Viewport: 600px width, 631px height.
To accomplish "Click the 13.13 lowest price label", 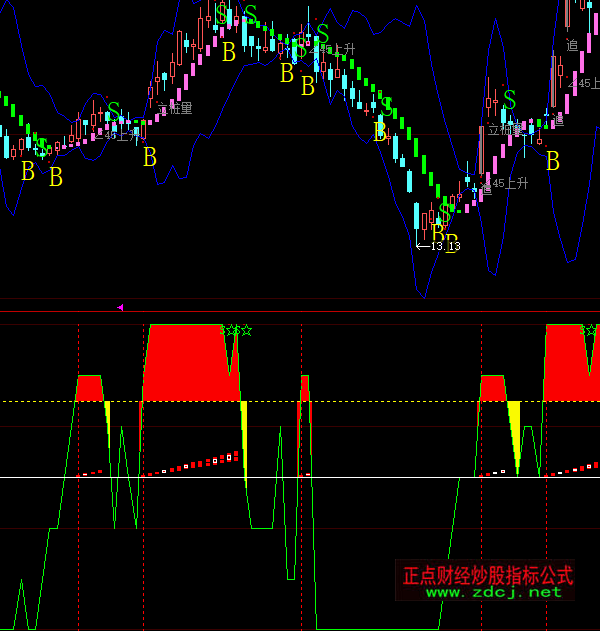I will [444, 246].
